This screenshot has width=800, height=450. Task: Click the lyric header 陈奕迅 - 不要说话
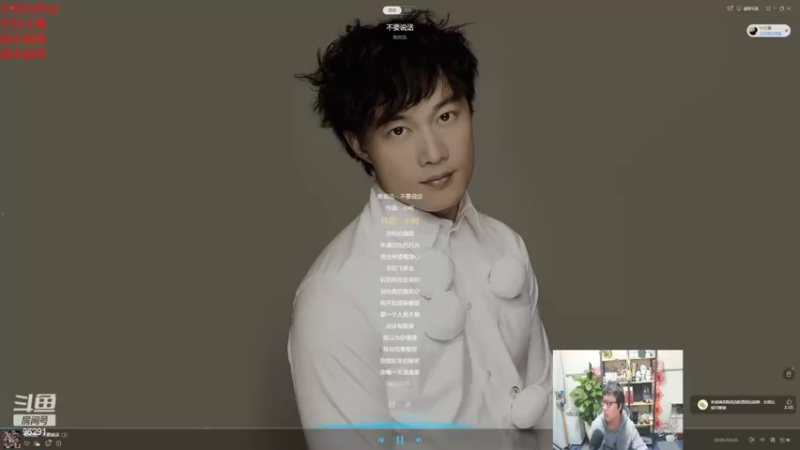tap(400, 196)
